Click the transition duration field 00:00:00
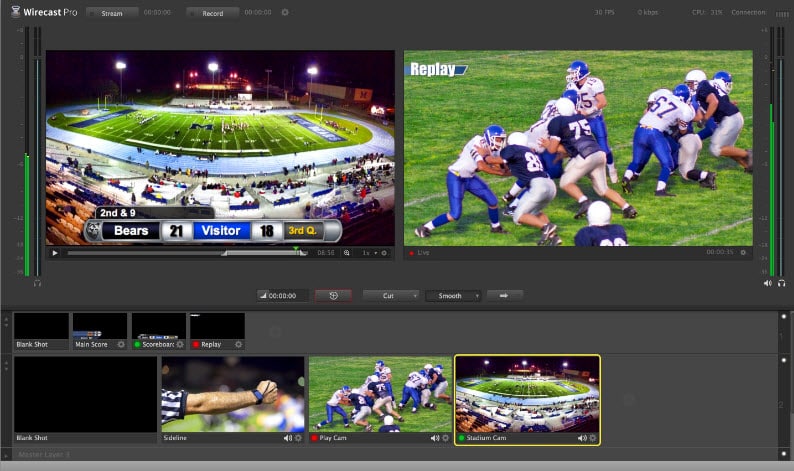 point(283,296)
